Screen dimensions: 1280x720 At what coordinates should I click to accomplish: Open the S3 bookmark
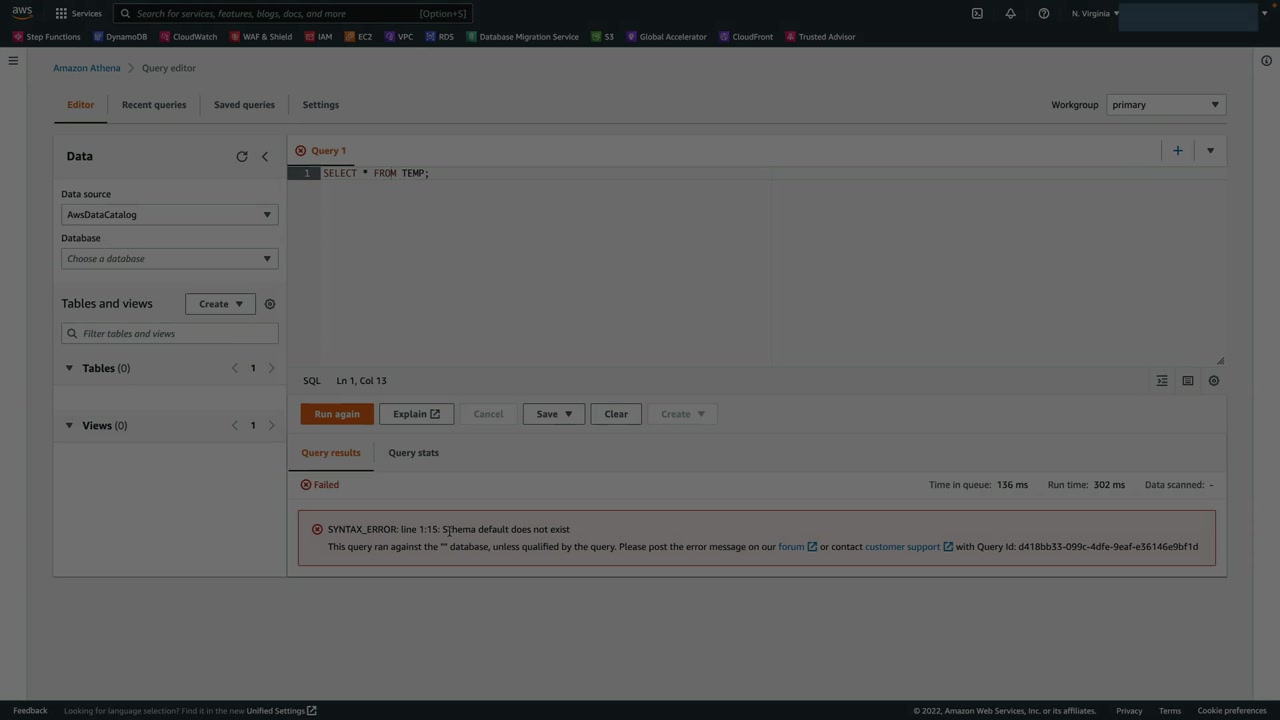[x=602, y=37]
